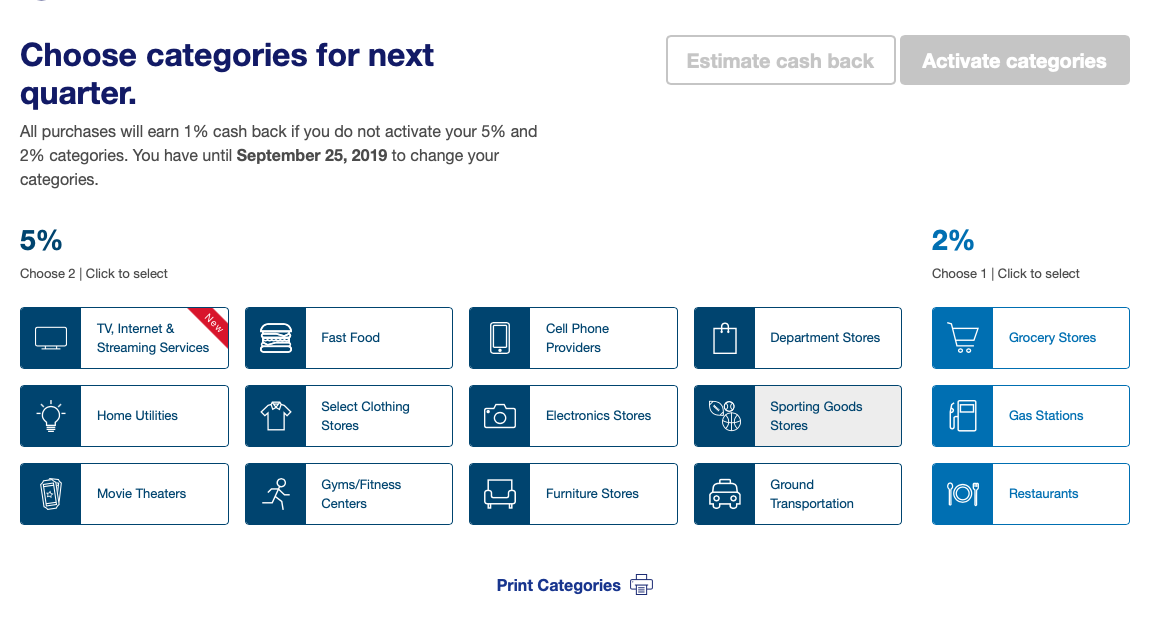Click Activate categories button
This screenshot has width=1173, height=620.
(x=1014, y=60)
